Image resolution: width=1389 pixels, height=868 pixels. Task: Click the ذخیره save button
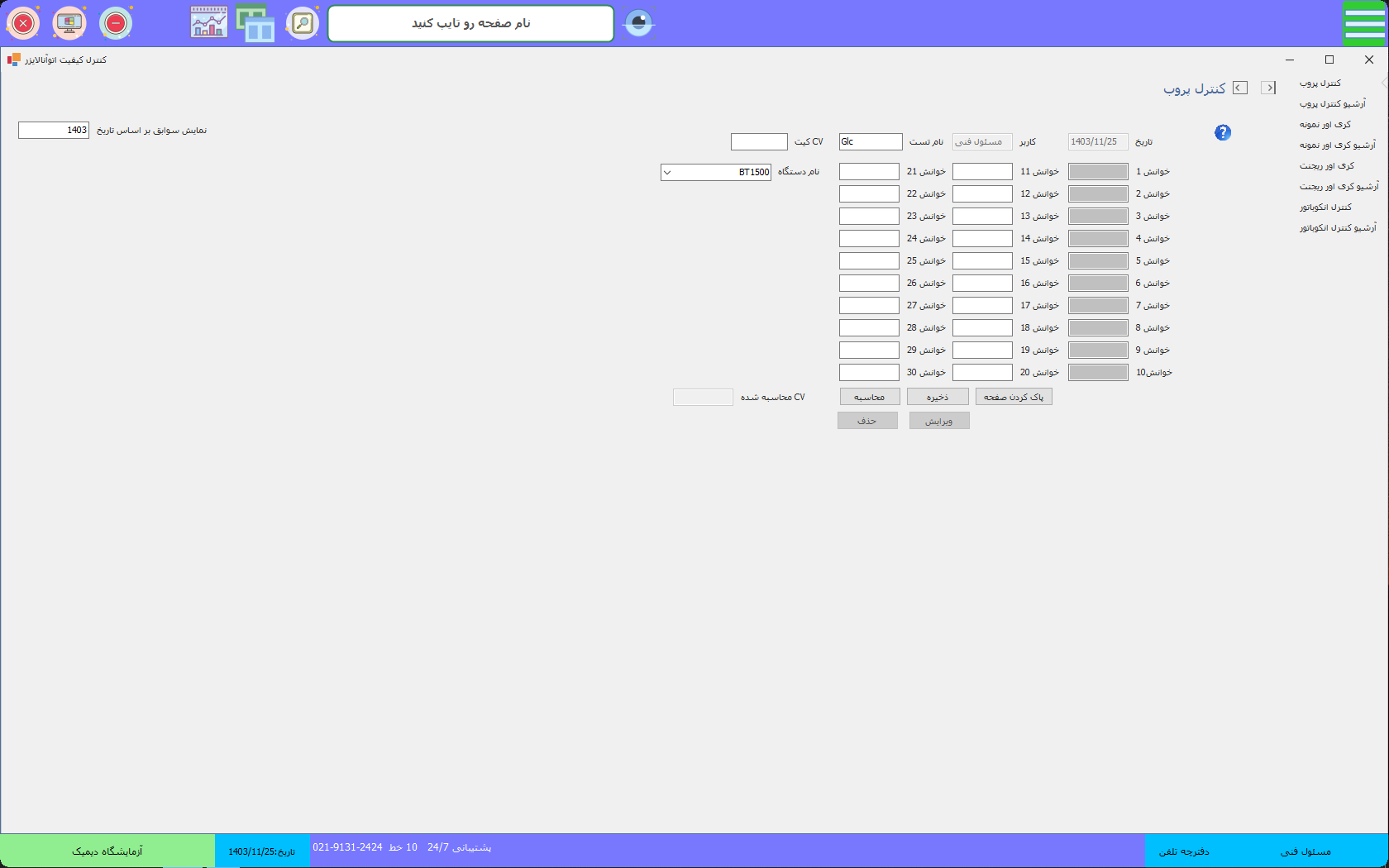[938, 398]
